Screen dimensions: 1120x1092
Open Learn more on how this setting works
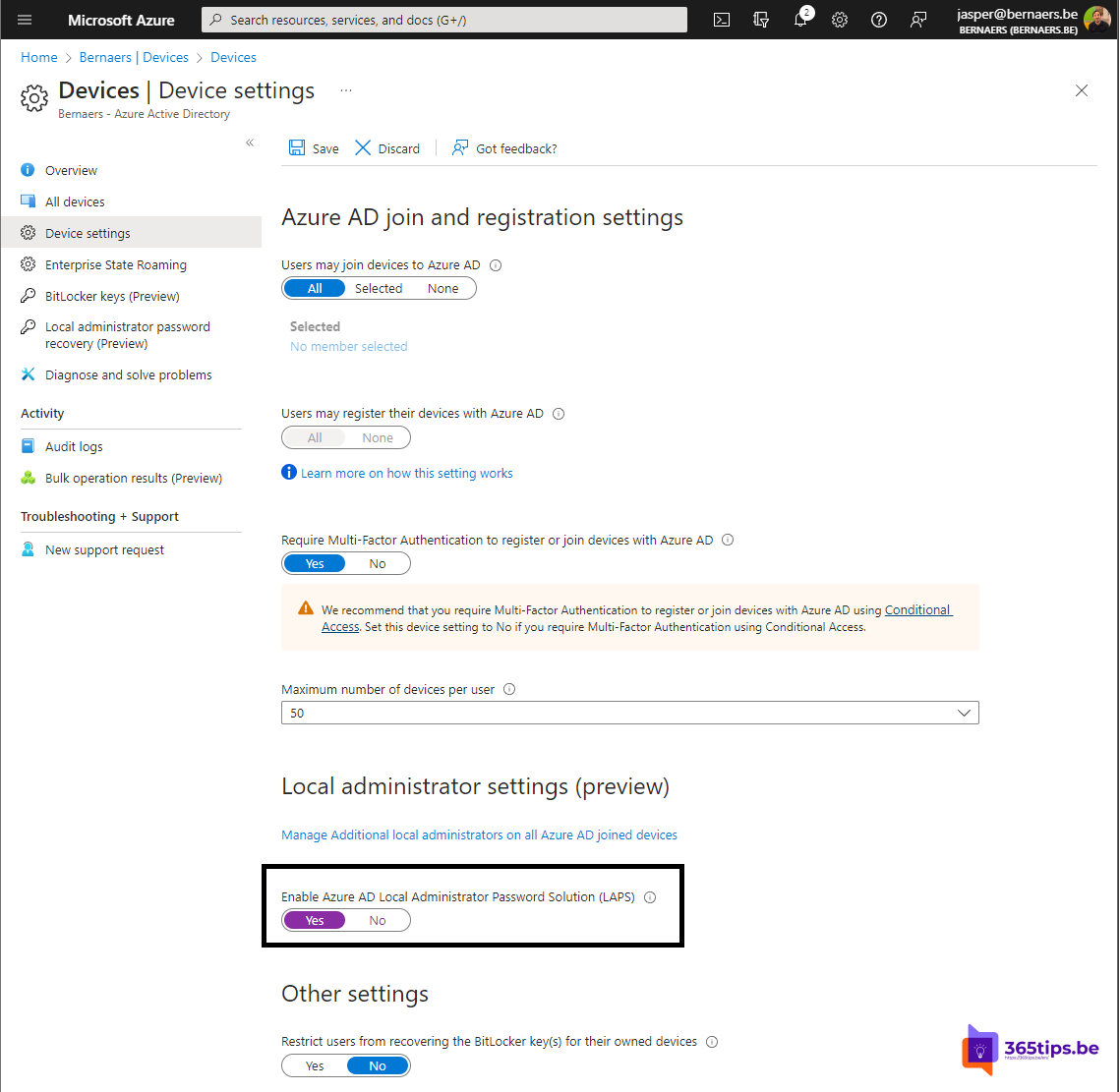pyautogui.click(x=406, y=473)
